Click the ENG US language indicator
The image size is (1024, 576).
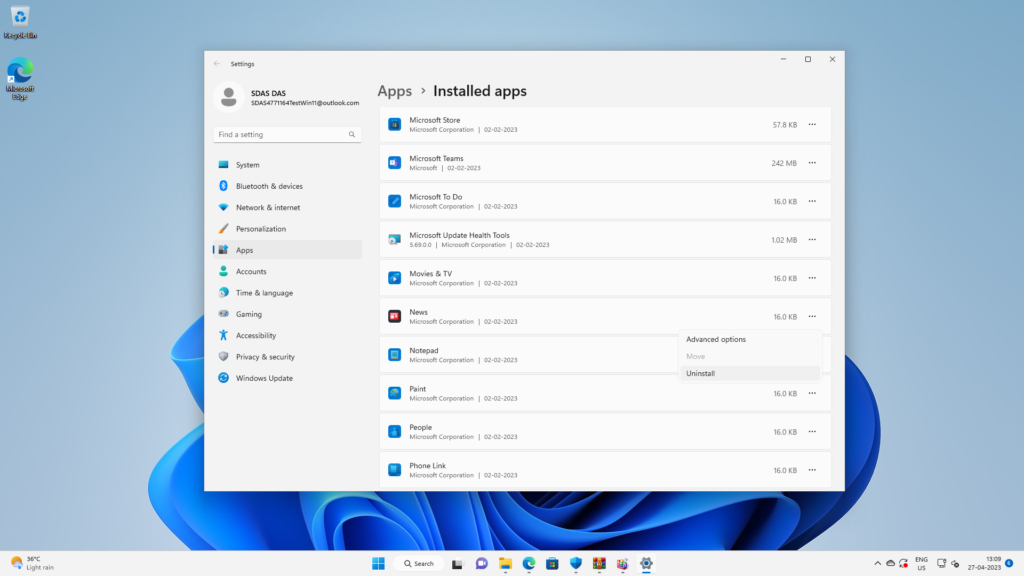point(921,564)
